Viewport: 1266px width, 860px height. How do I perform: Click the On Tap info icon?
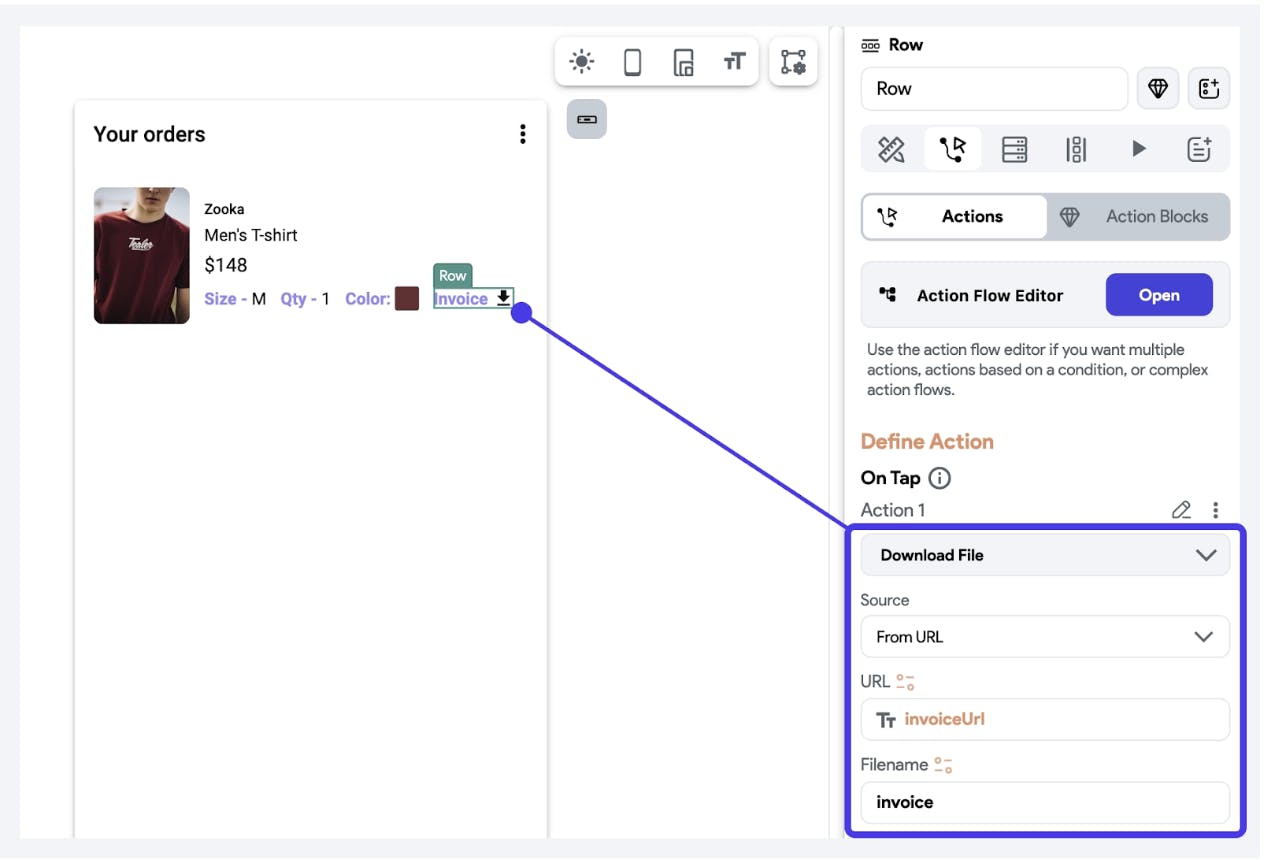click(939, 478)
